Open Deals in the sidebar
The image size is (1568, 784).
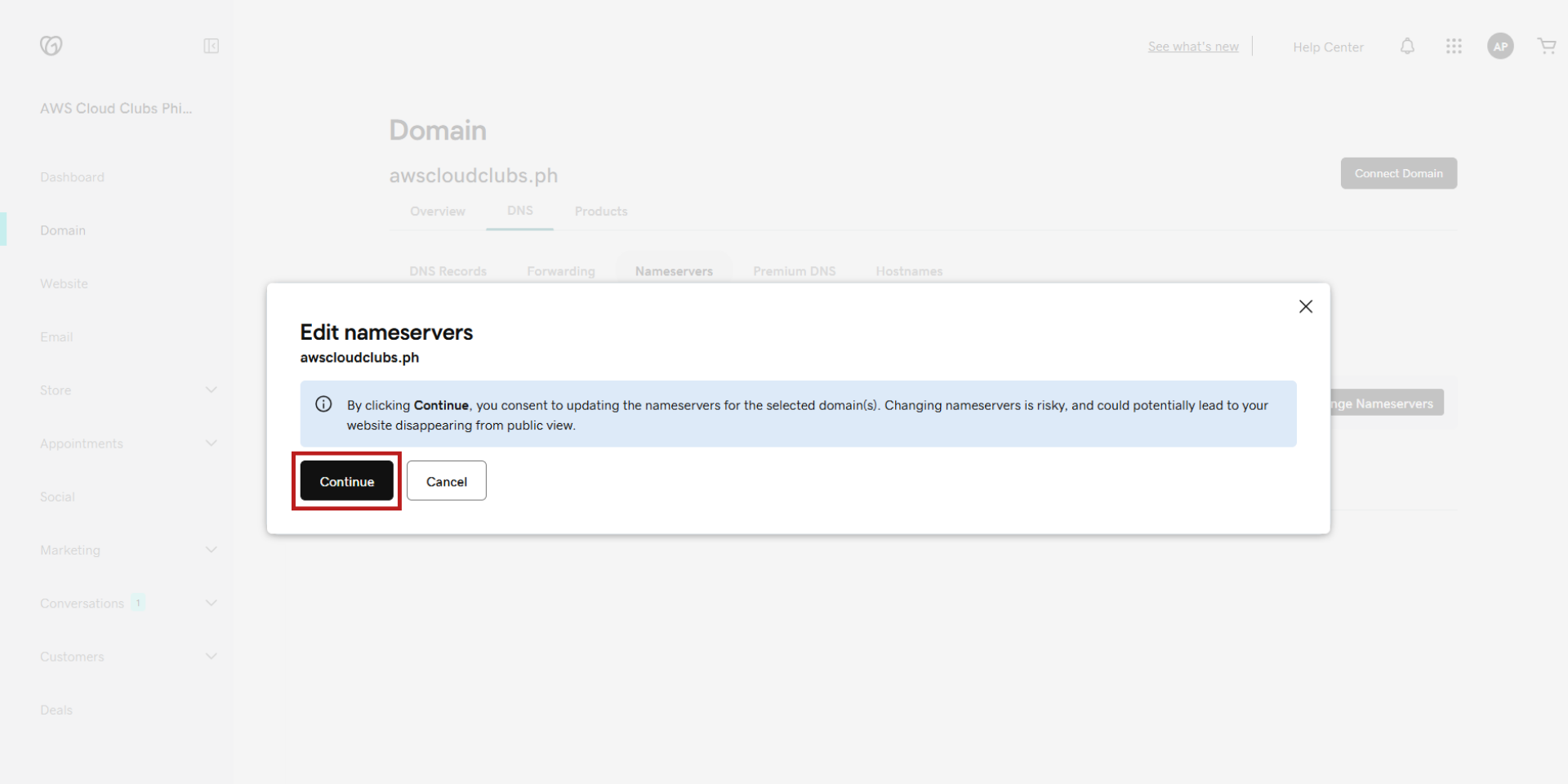coord(56,710)
